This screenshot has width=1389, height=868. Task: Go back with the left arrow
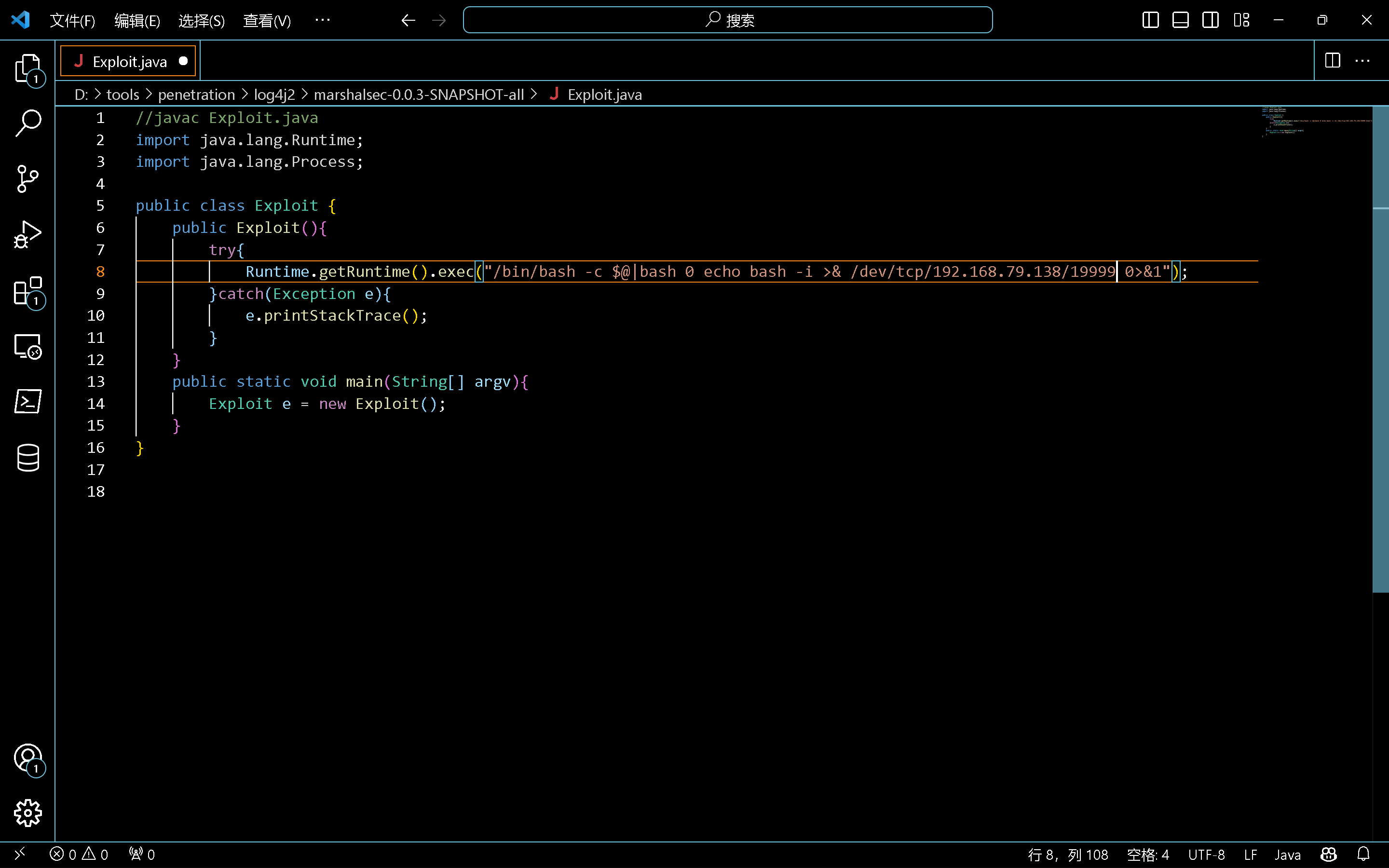408,20
